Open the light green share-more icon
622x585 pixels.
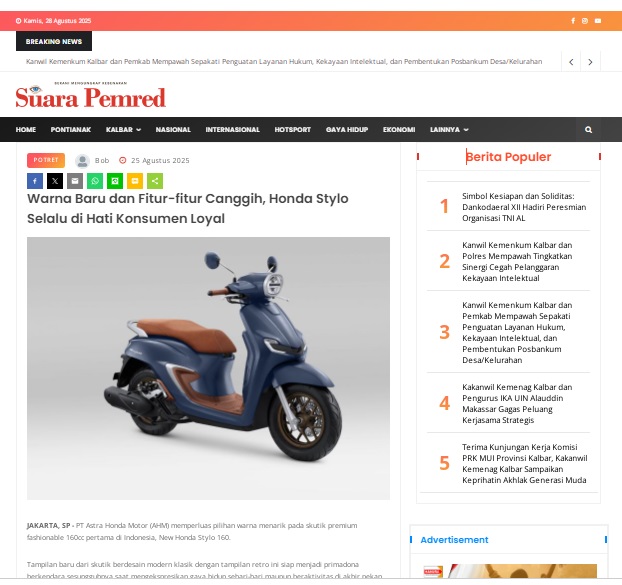pyautogui.click(x=155, y=181)
